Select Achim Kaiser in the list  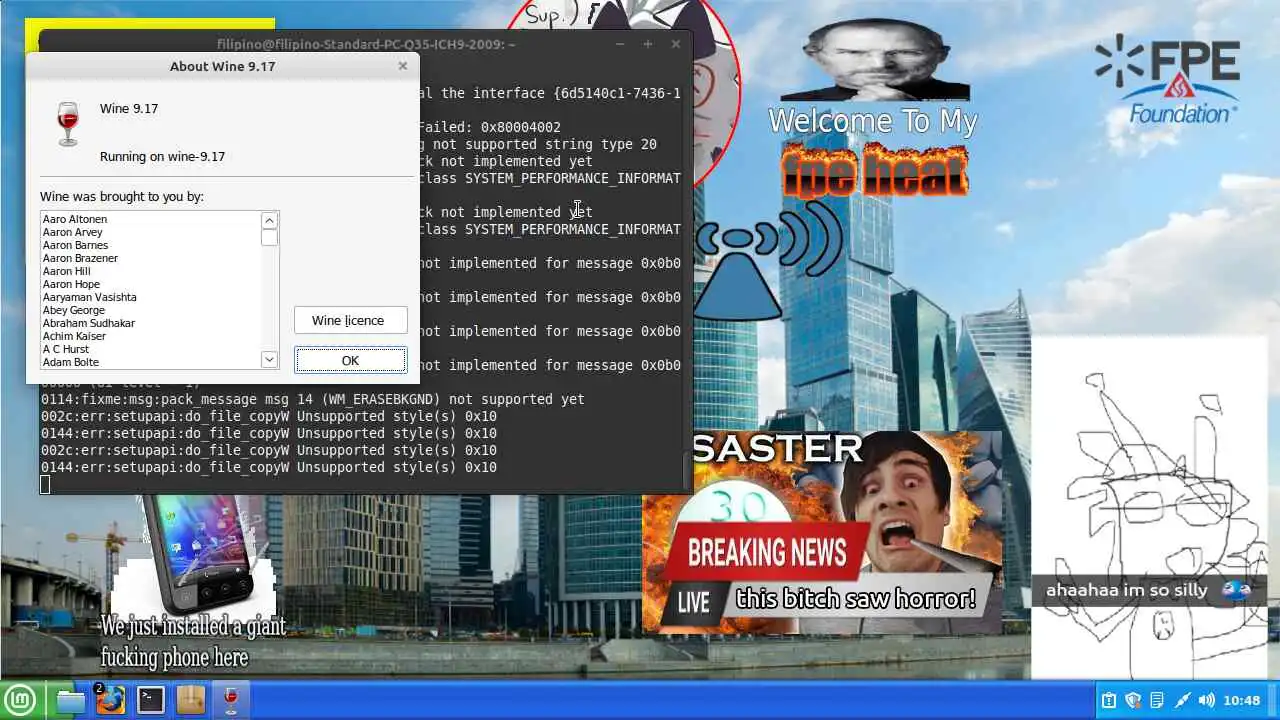pos(151,336)
